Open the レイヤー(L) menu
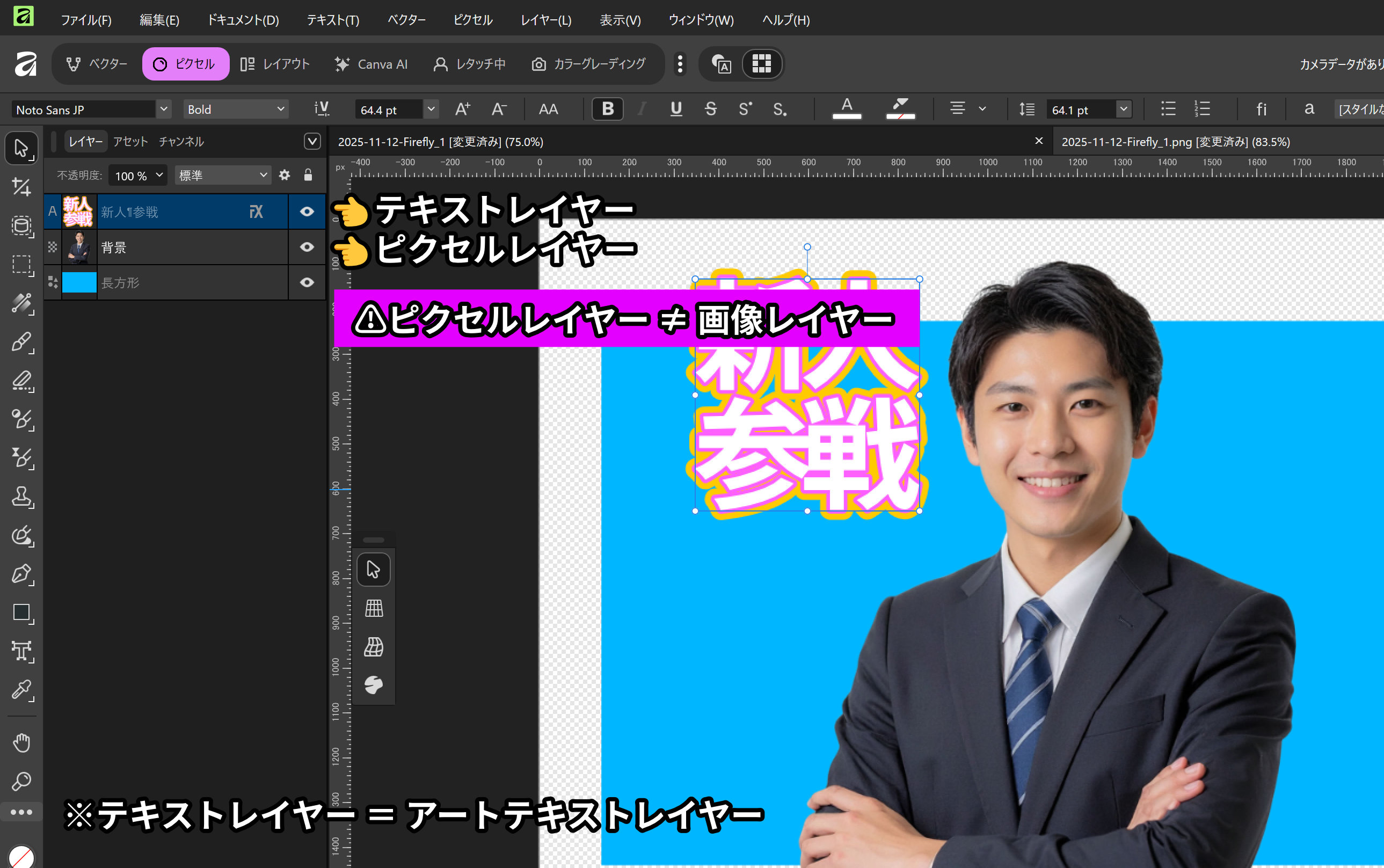This screenshot has width=1384, height=868. [545, 20]
